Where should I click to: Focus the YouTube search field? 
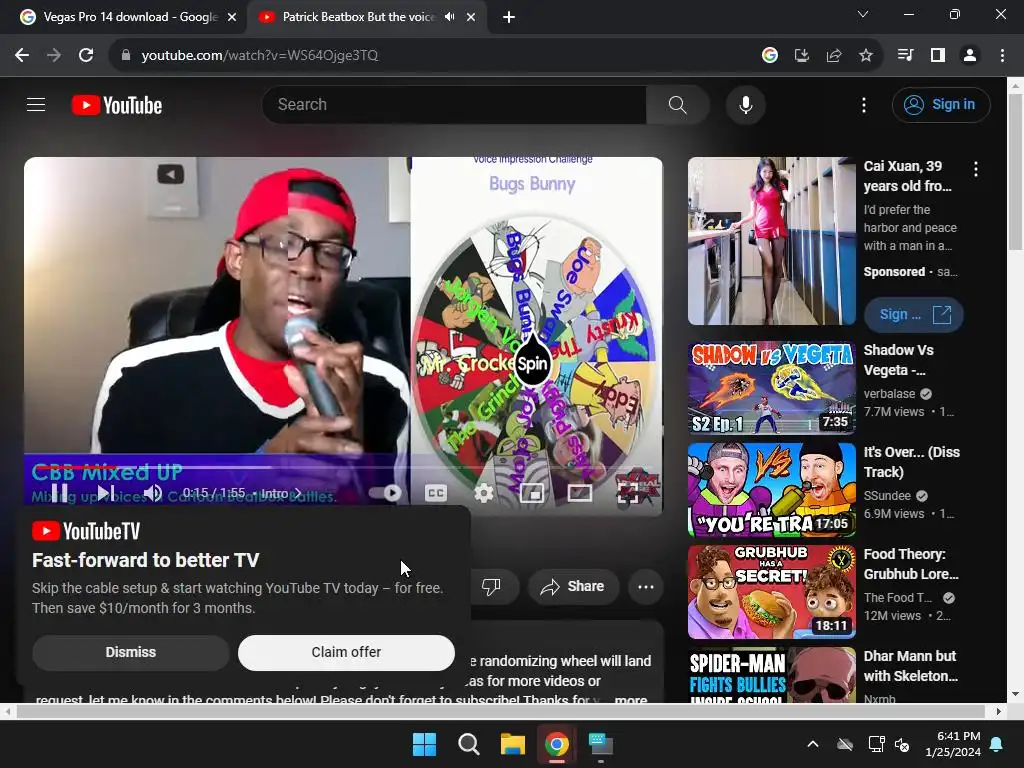tap(454, 104)
